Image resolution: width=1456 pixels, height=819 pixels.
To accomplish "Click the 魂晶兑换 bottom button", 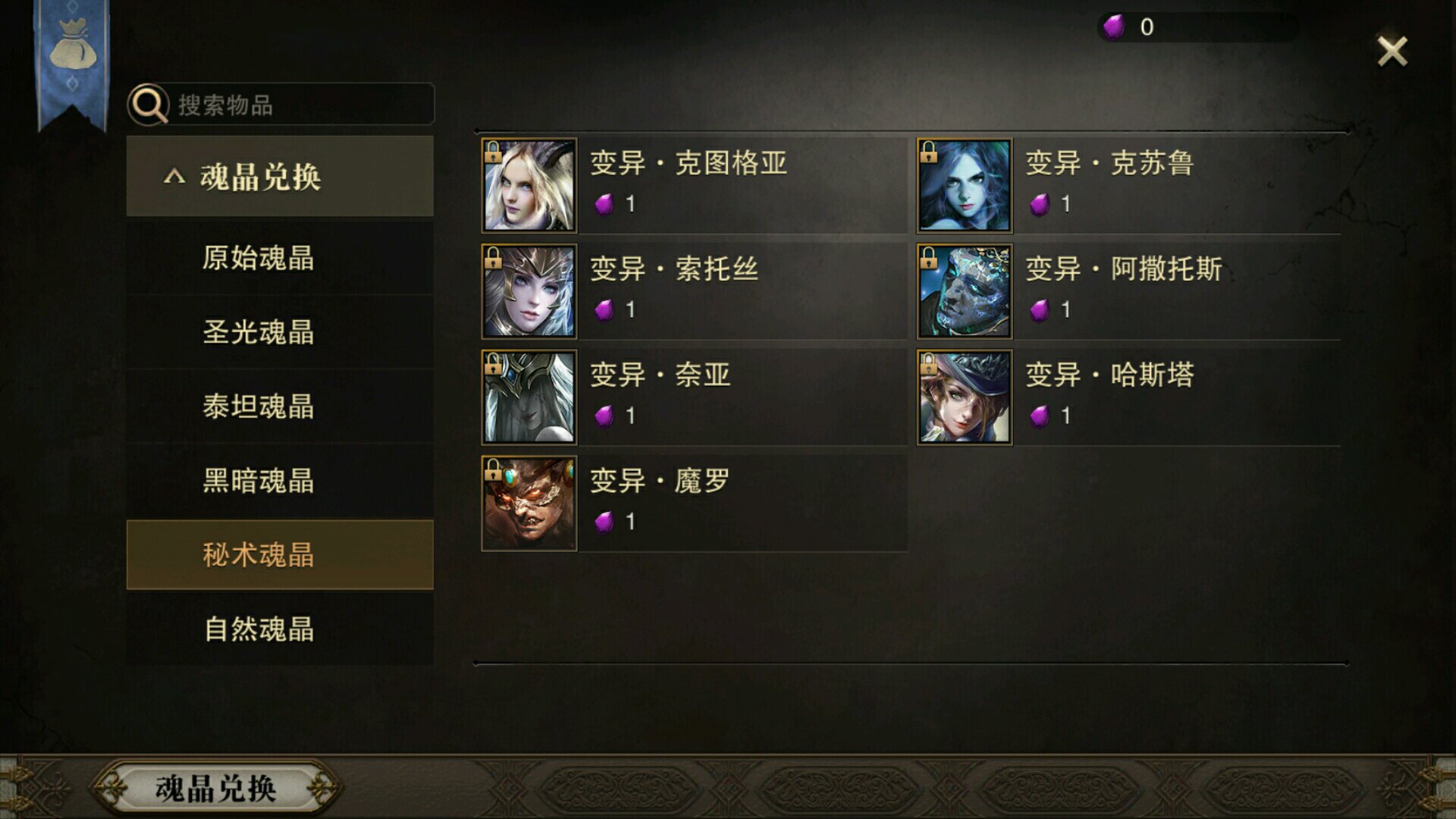I will point(215,789).
